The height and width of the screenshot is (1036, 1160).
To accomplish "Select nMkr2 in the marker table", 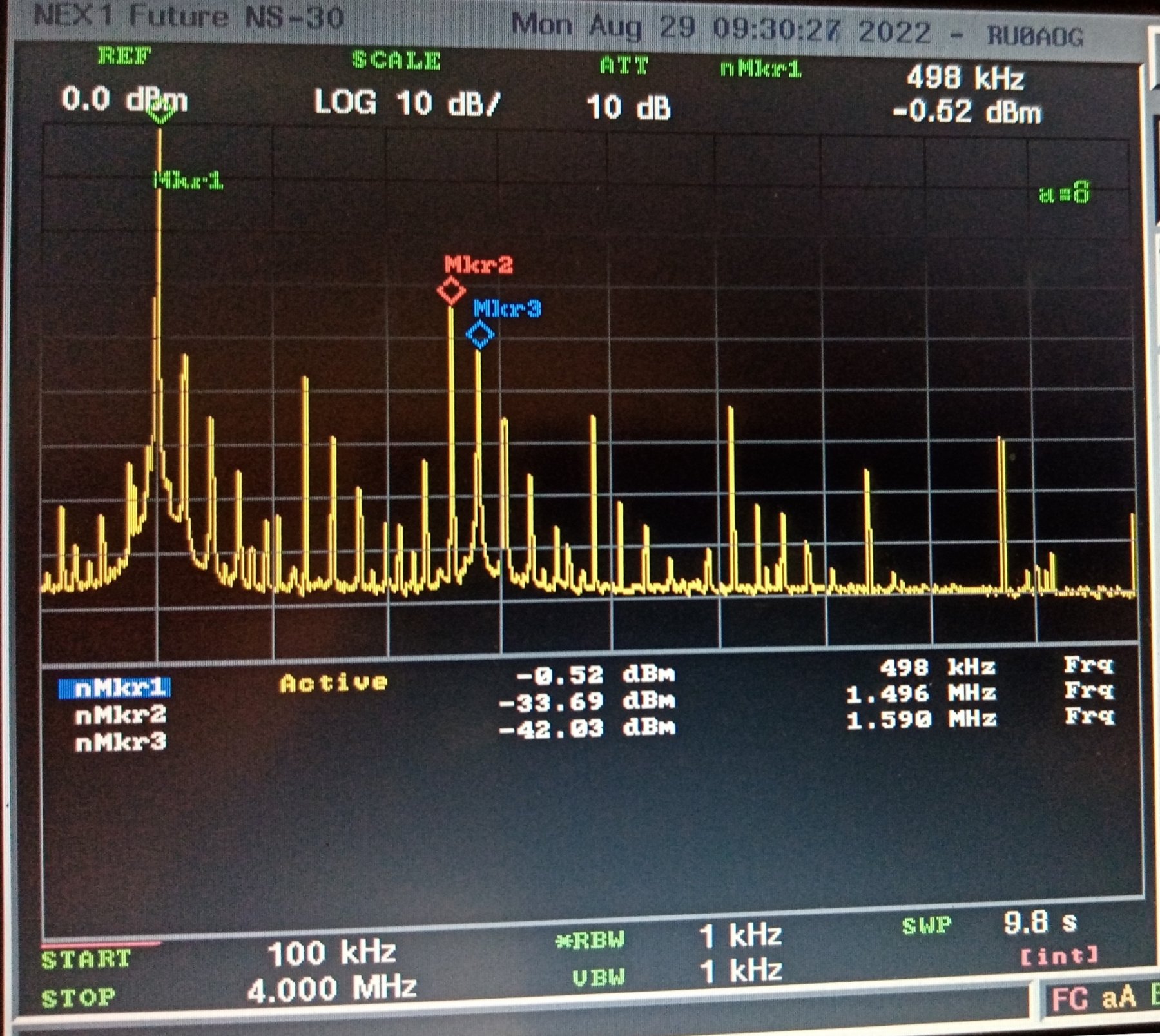I will point(121,715).
